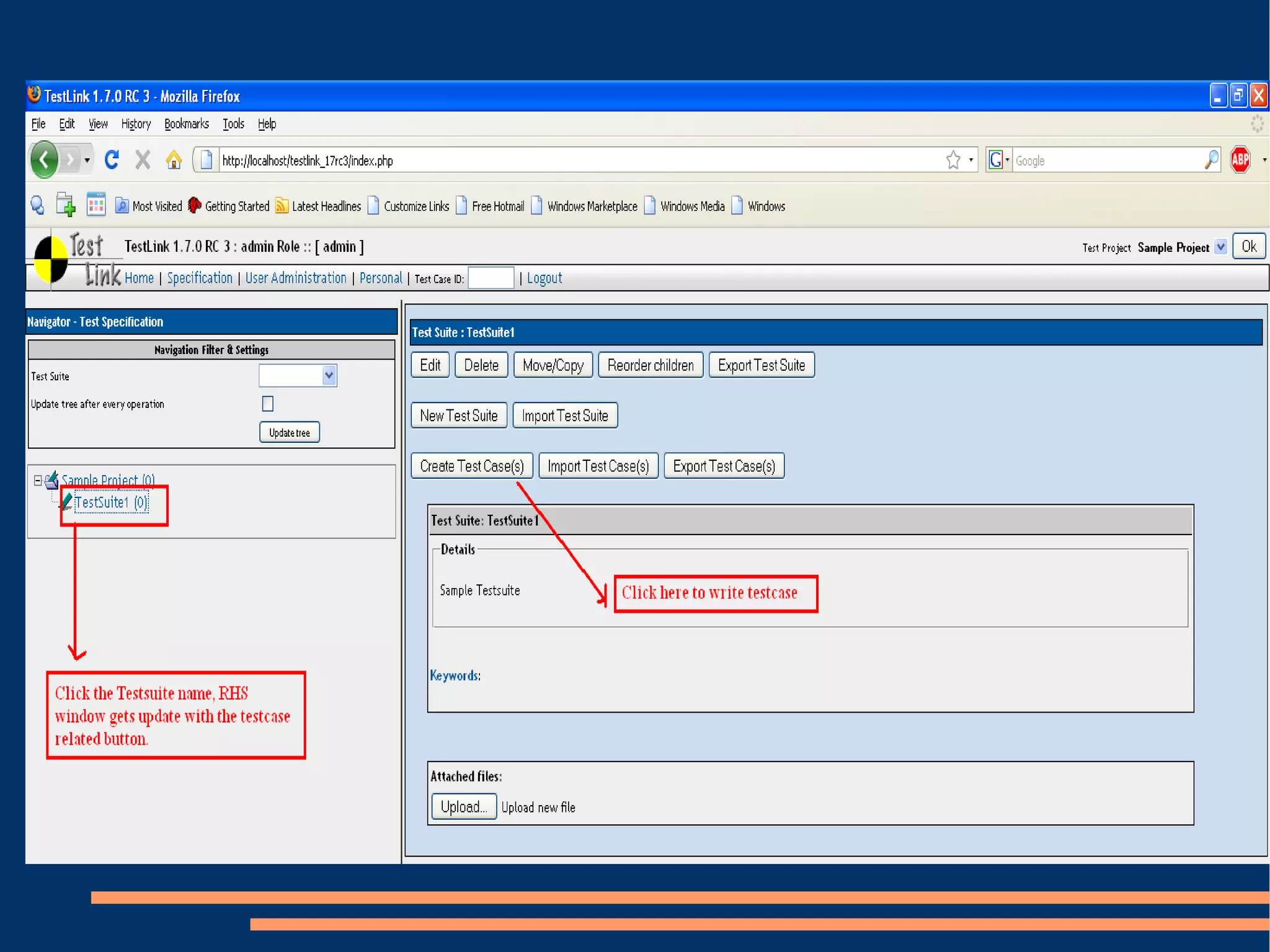Click the Edit test suite button
The height and width of the screenshot is (952, 1270).
pos(430,365)
